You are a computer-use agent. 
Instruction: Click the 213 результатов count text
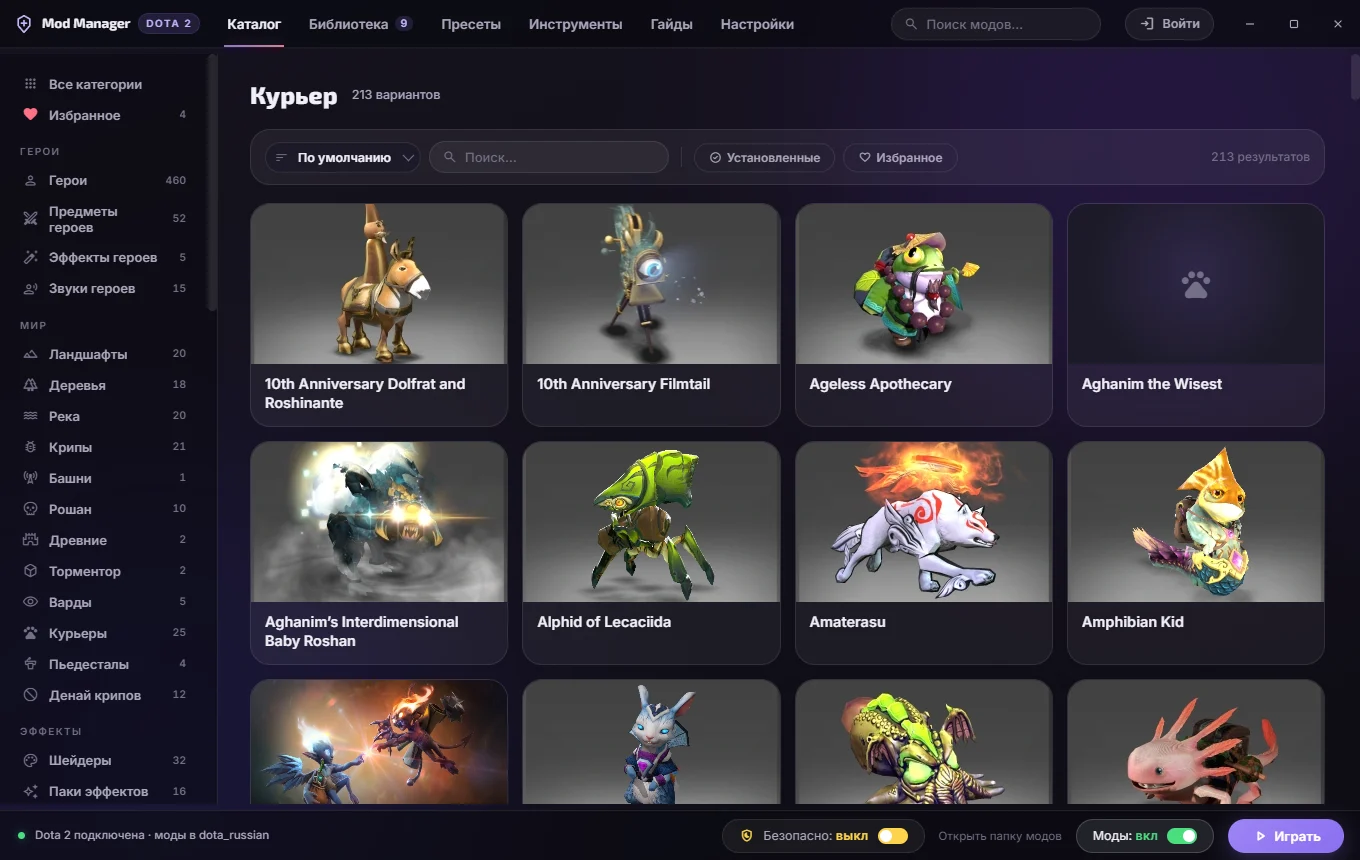pos(1260,158)
